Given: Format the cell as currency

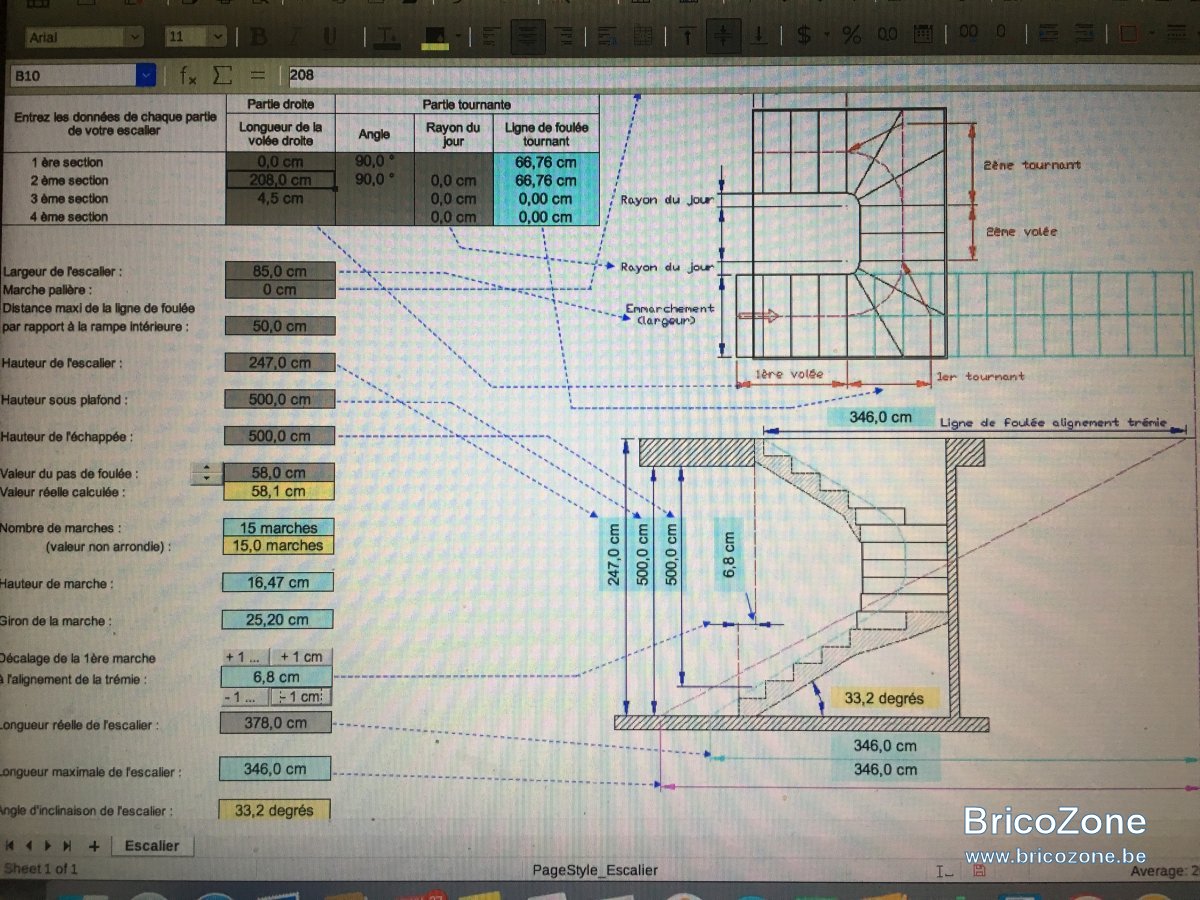Looking at the screenshot, I should 803,35.
